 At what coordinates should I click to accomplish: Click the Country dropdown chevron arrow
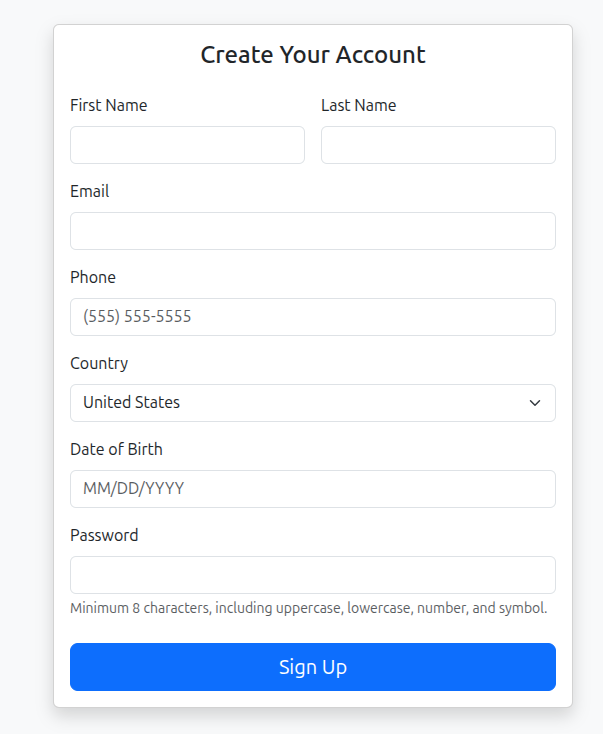(535, 403)
